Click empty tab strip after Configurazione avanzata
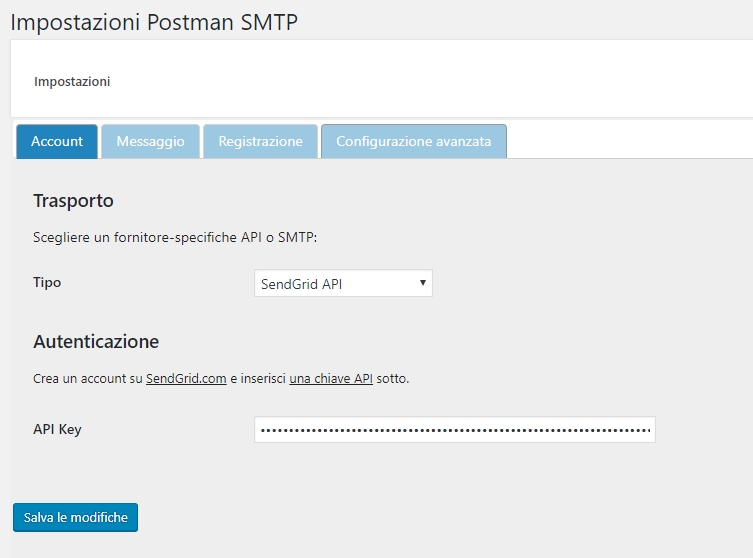The width and height of the screenshot is (753, 558). pyautogui.click(x=629, y=141)
